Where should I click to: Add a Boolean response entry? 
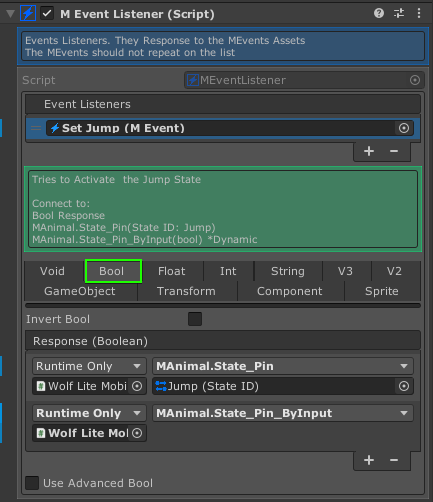pyautogui.click(x=369, y=460)
